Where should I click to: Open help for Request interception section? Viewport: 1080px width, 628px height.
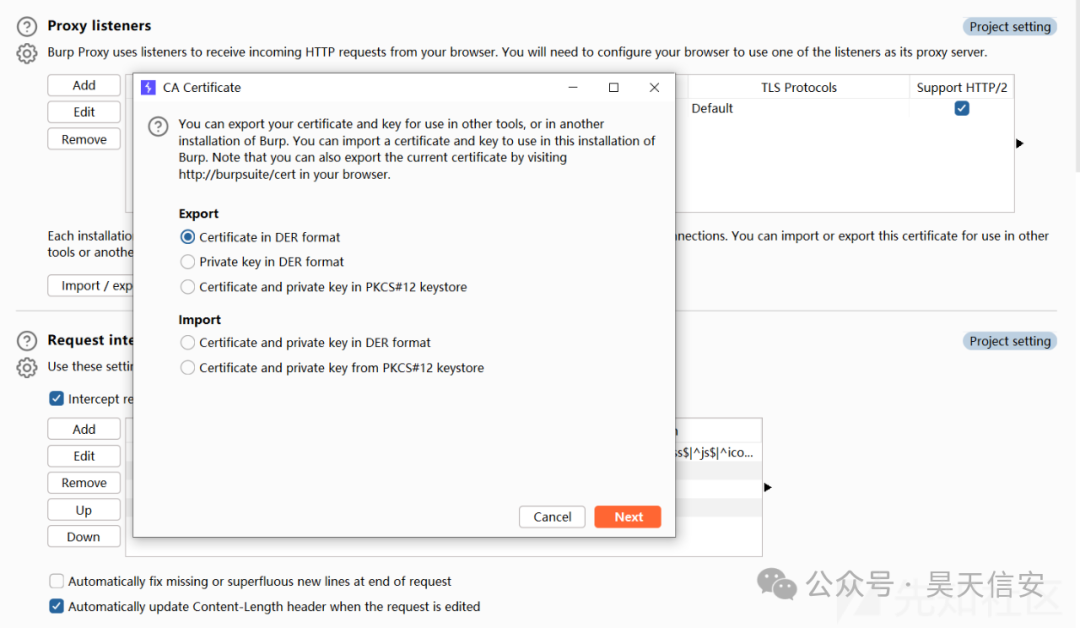point(26,341)
